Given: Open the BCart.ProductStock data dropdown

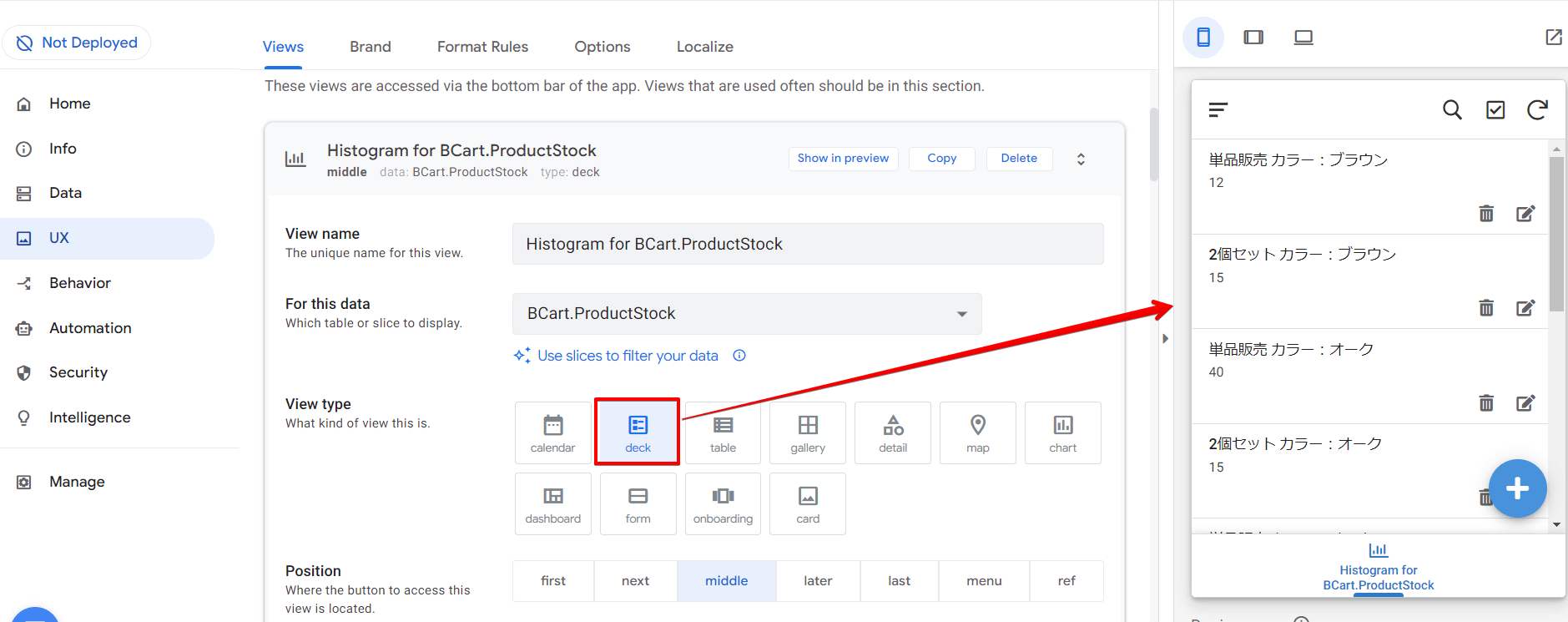Looking at the screenshot, I should coord(747,314).
